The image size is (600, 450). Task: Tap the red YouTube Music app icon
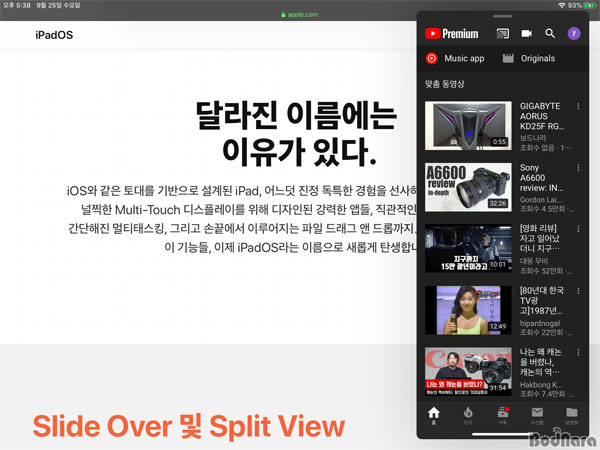[432, 59]
